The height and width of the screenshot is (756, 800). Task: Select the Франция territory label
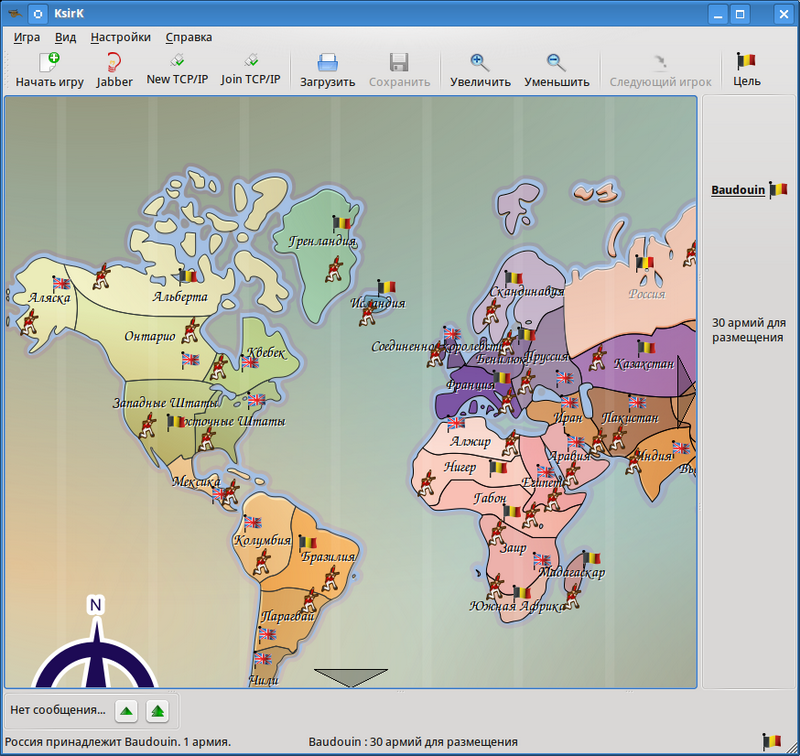pyautogui.click(x=470, y=385)
